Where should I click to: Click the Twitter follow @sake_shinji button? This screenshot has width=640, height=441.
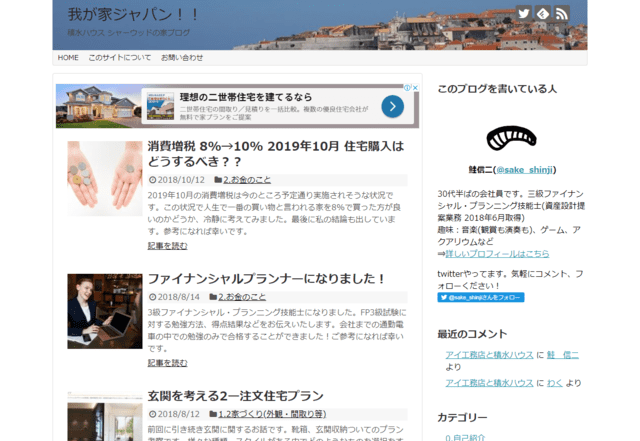pyautogui.click(x=481, y=297)
